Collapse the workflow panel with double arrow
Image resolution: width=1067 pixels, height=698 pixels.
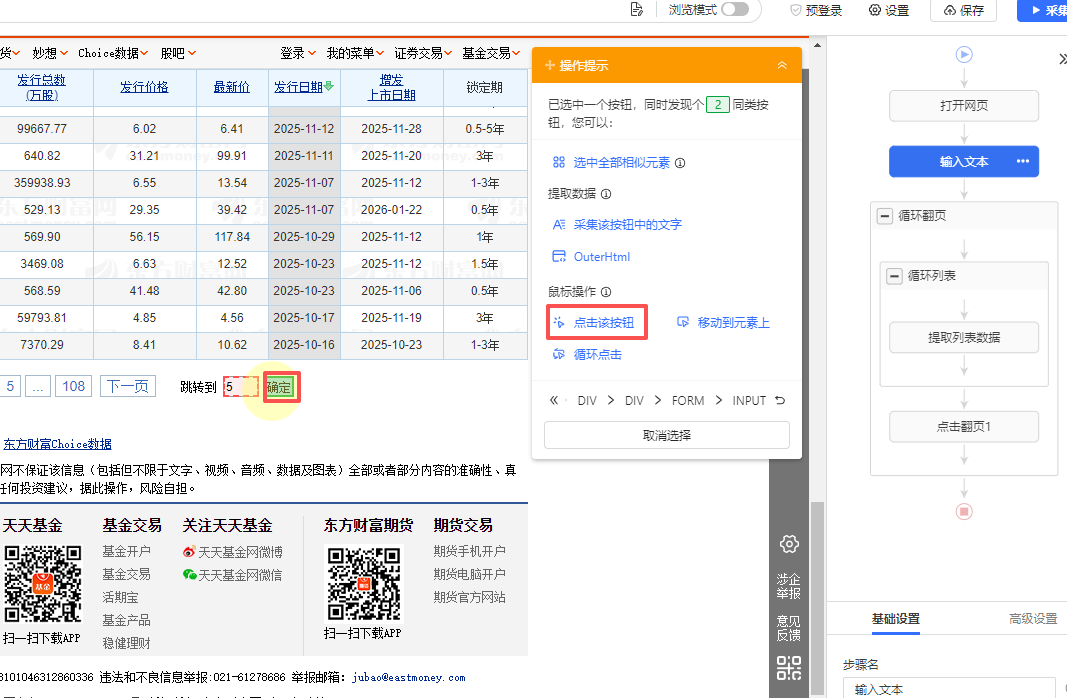[1062, 59]
